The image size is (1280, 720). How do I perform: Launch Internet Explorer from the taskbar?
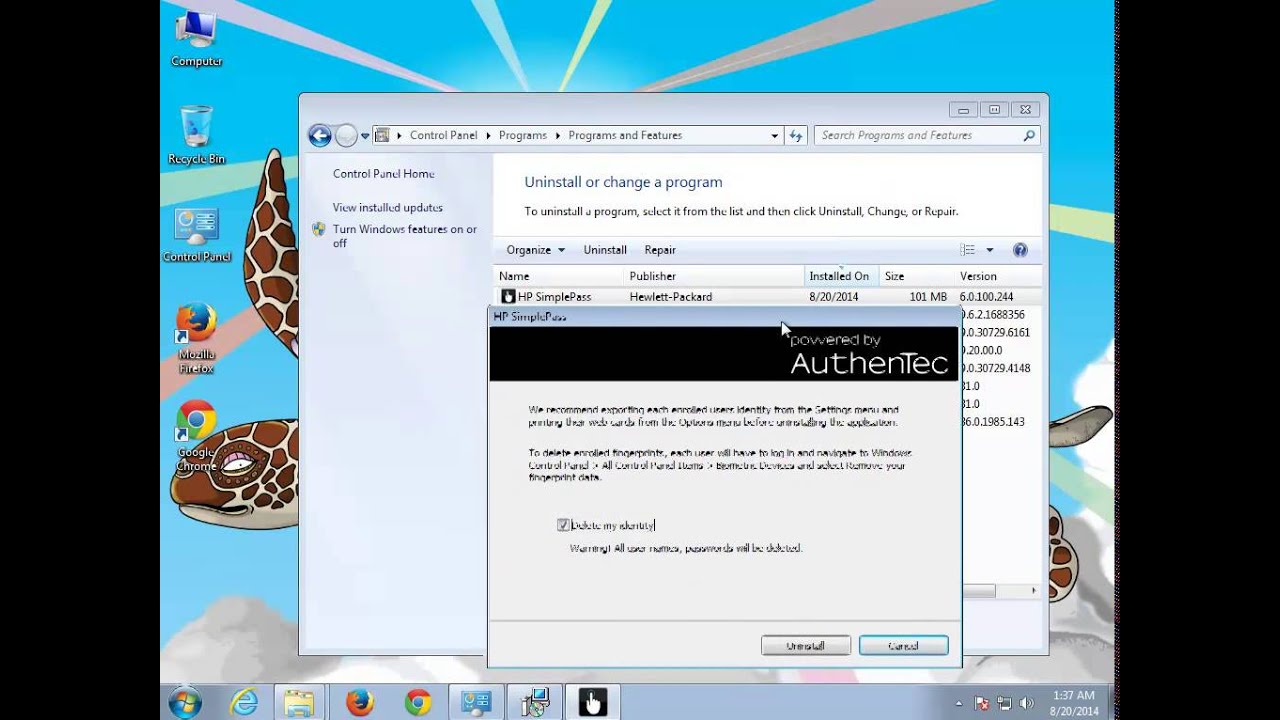coord(243,702)
